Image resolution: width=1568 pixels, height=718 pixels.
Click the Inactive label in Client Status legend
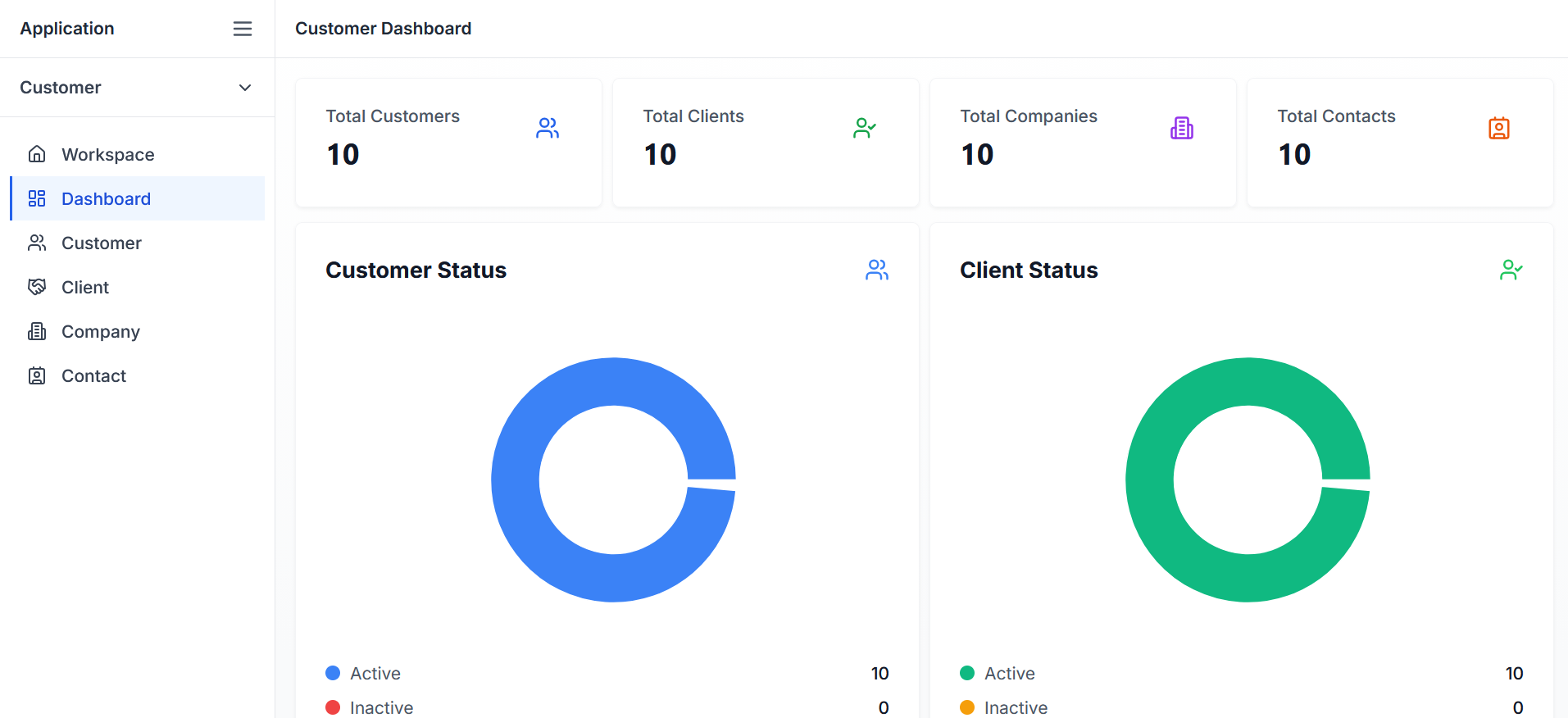1016,707
